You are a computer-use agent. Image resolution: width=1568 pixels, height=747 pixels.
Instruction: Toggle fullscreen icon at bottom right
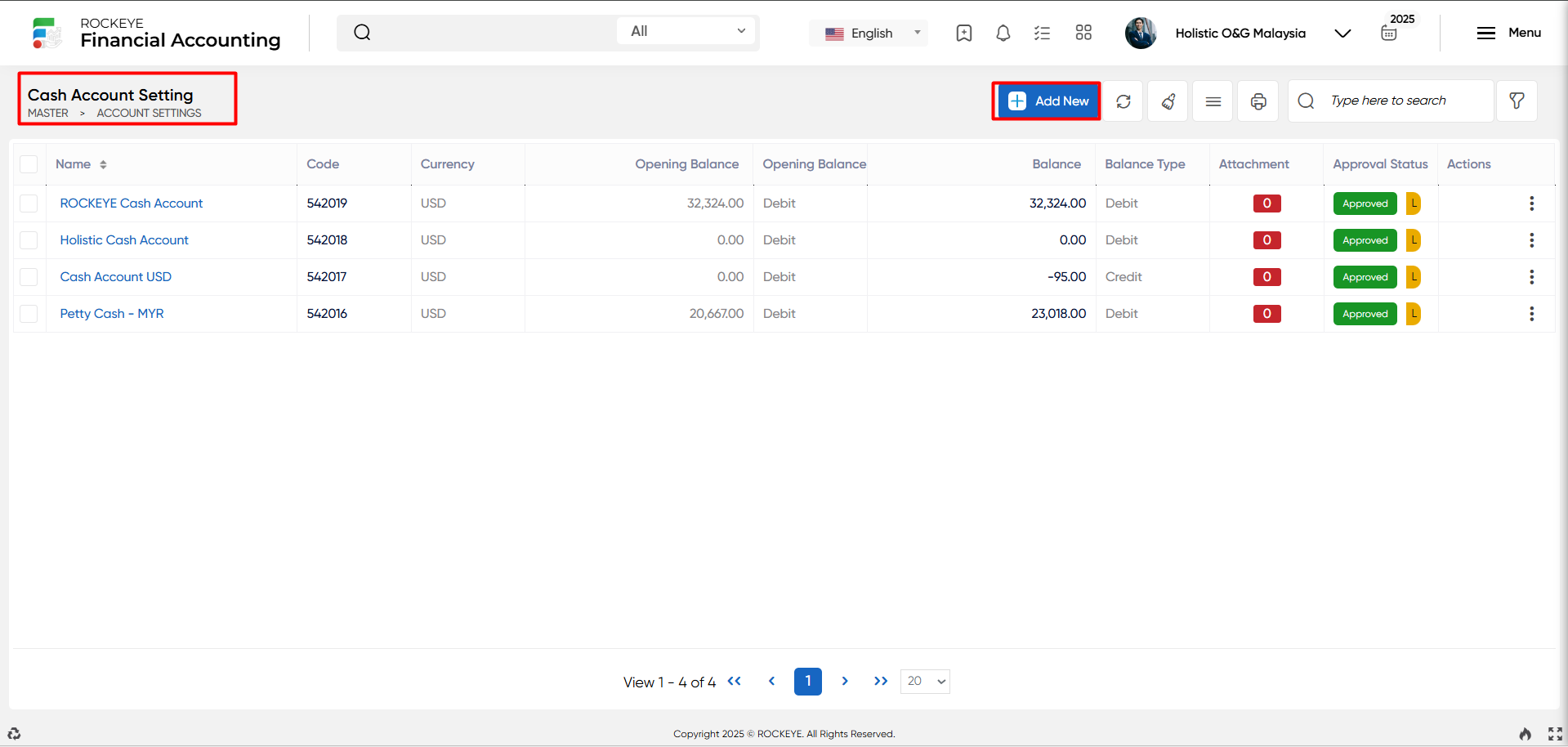pos(1555,734)
